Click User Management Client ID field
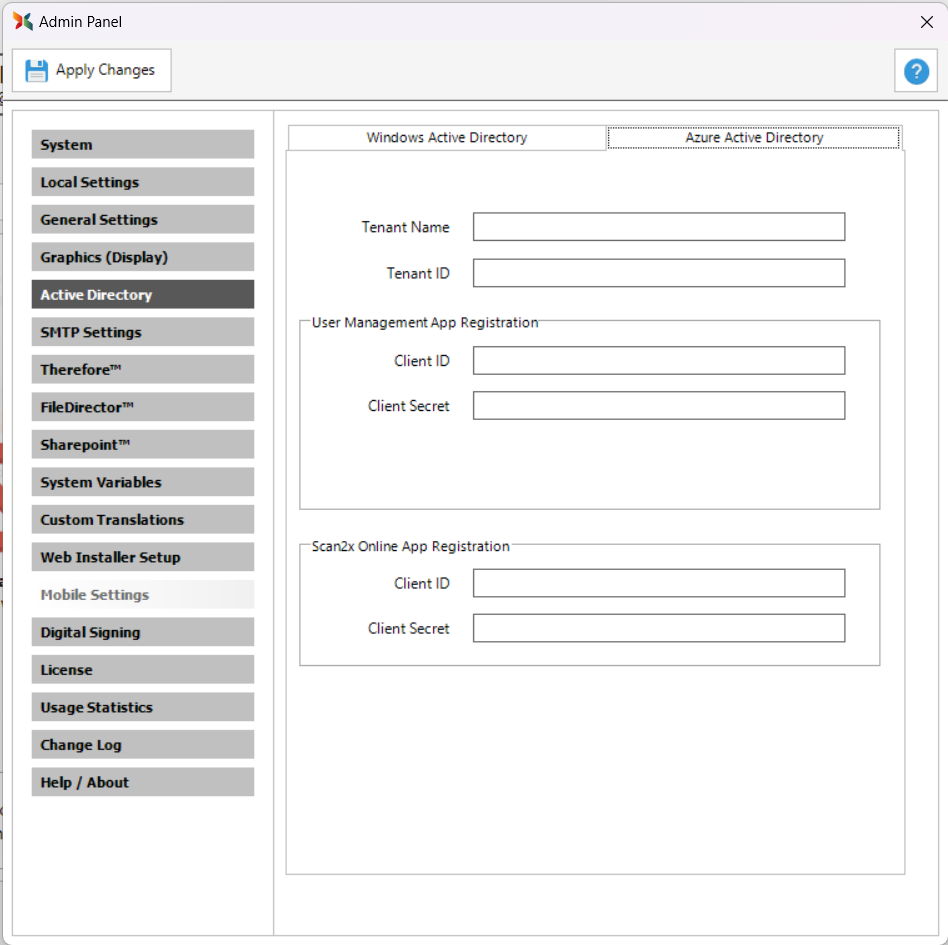The width and height of the screenshot is (948, 945). tap(658, 361)
